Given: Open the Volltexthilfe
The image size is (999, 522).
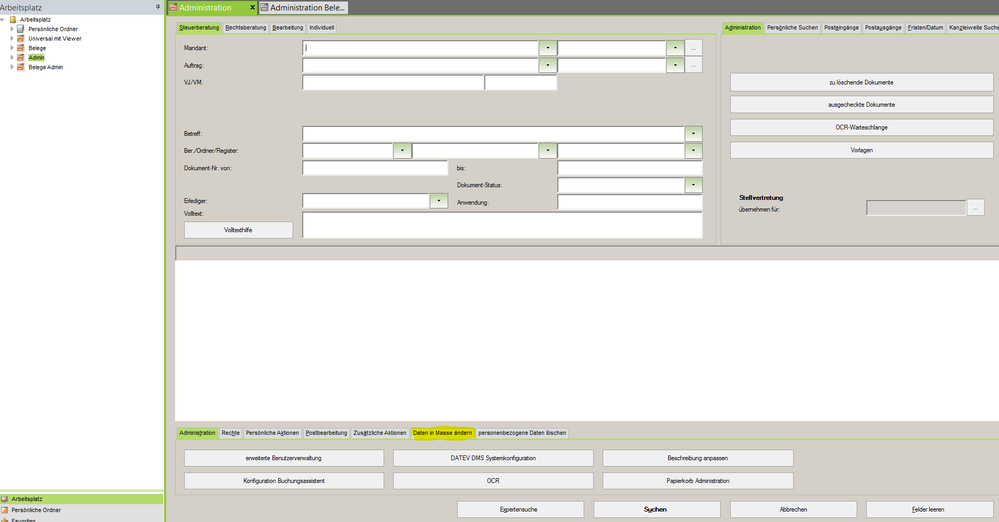Looking at the screenshot, I should (238, 230).
